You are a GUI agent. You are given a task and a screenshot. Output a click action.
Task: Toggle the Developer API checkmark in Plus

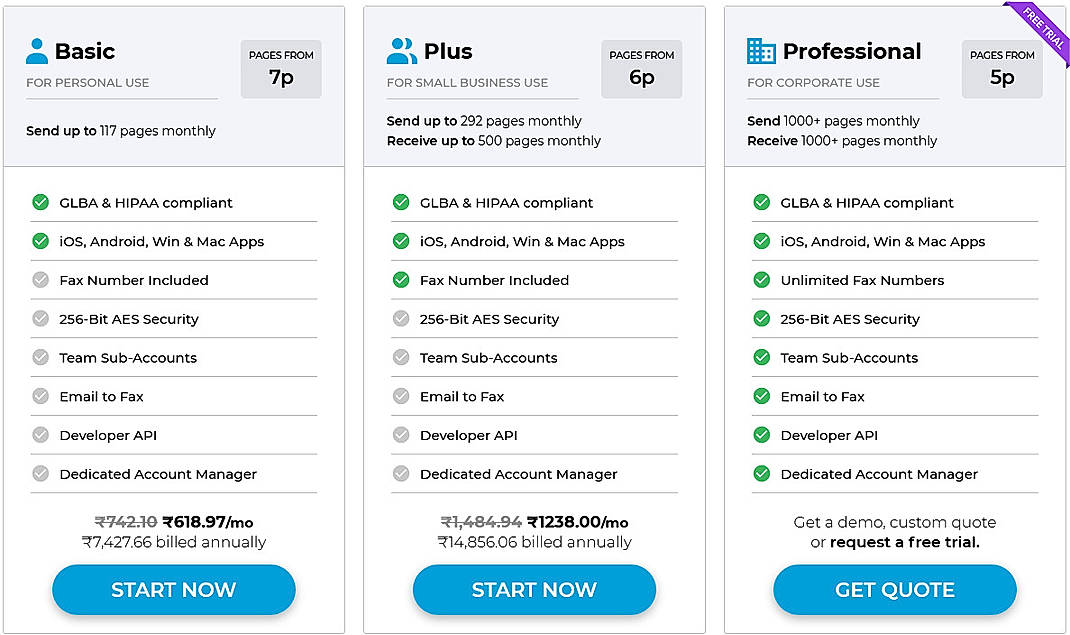(401, 434)
